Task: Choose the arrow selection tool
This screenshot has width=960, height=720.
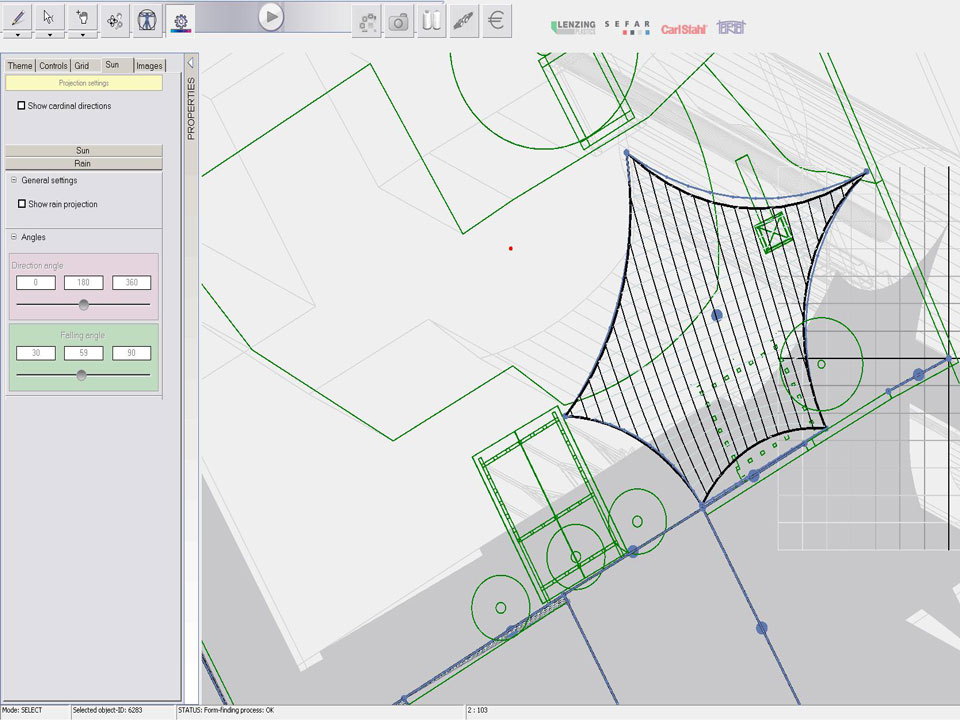Action: pyautogui.click(x=50, y=16)
